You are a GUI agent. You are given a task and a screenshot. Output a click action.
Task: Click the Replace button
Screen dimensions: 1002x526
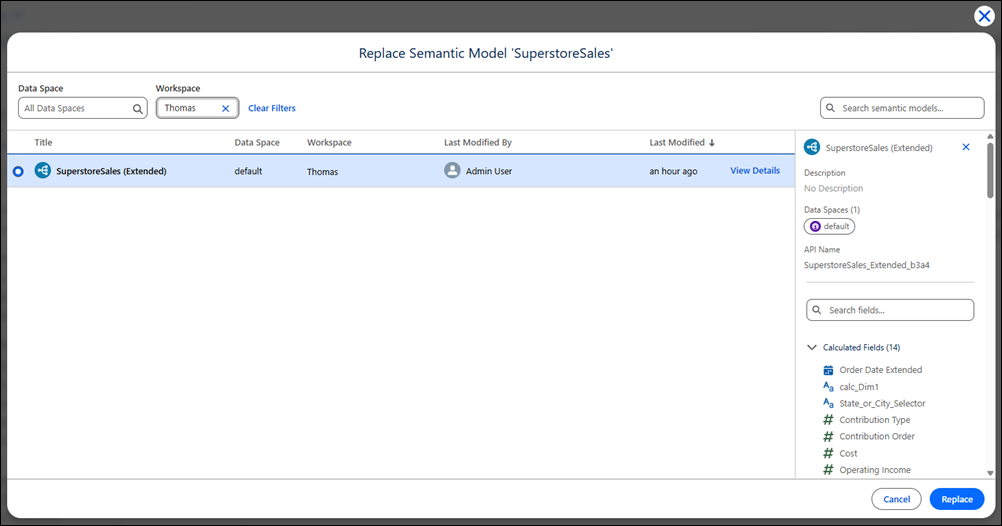(957, 499)
